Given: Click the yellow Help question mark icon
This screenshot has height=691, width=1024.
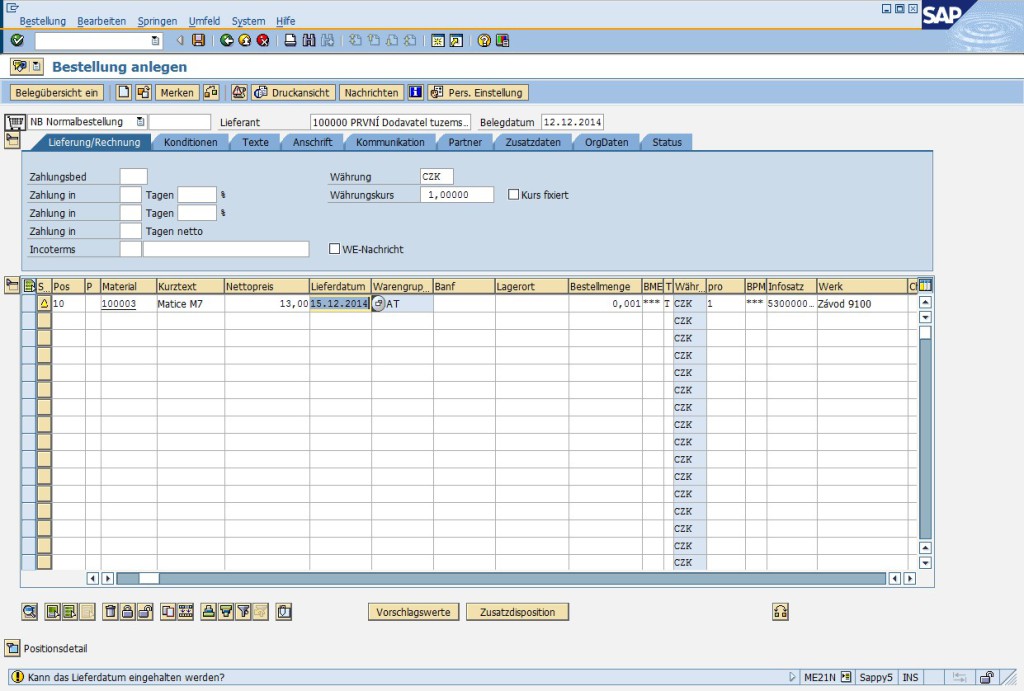Looking at the screenshot, I should (x=484, y=41).
